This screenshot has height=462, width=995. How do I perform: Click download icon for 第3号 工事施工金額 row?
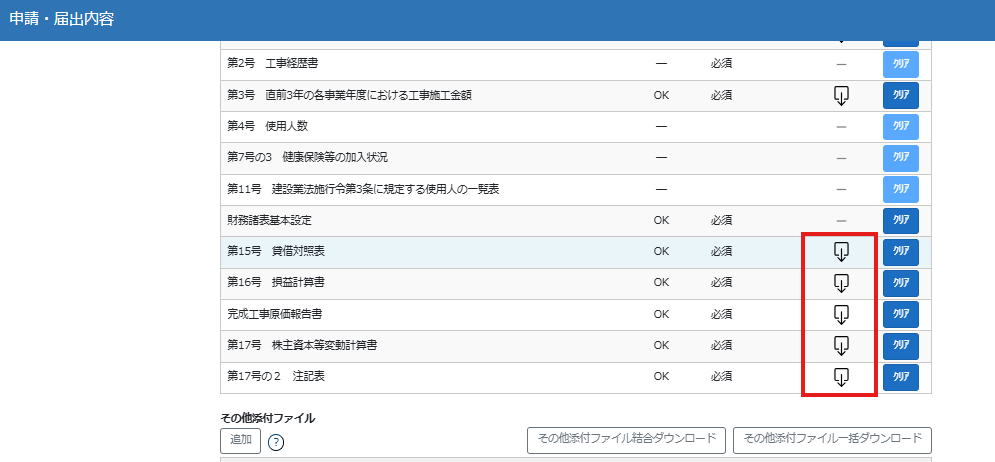841,96
